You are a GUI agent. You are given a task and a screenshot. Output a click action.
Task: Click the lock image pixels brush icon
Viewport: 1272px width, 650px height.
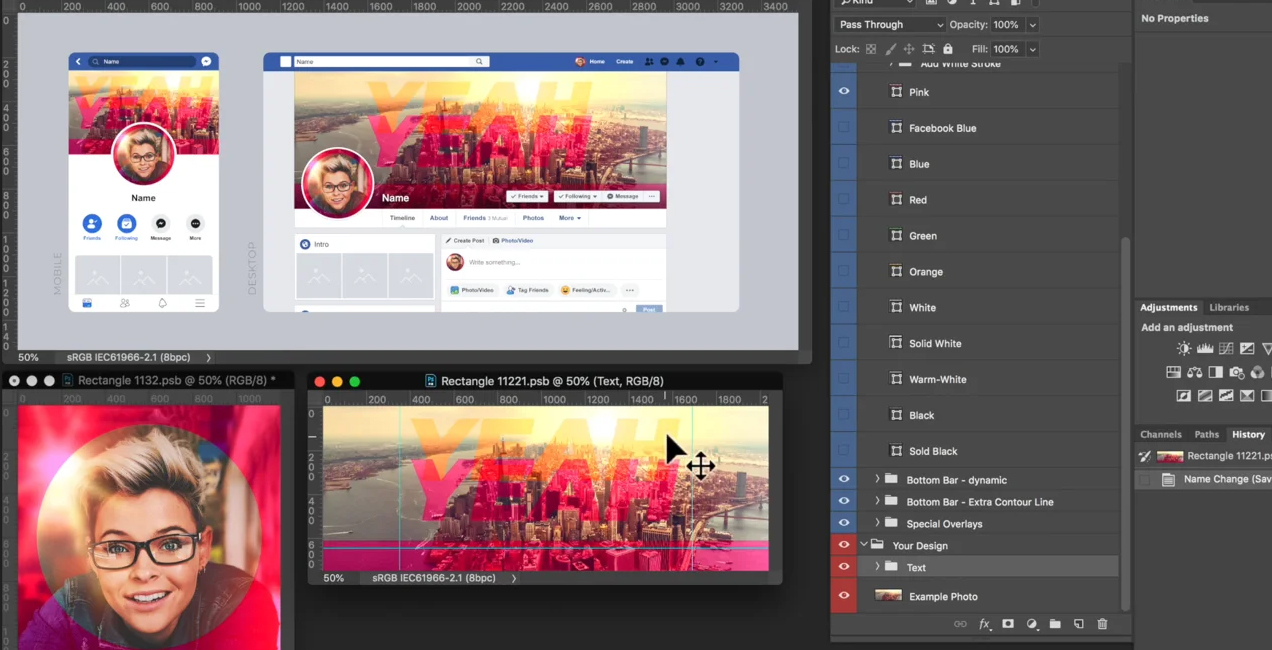890,49
